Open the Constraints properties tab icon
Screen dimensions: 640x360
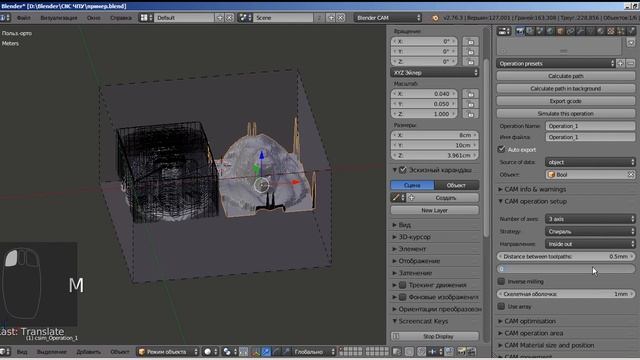[570, 31]
